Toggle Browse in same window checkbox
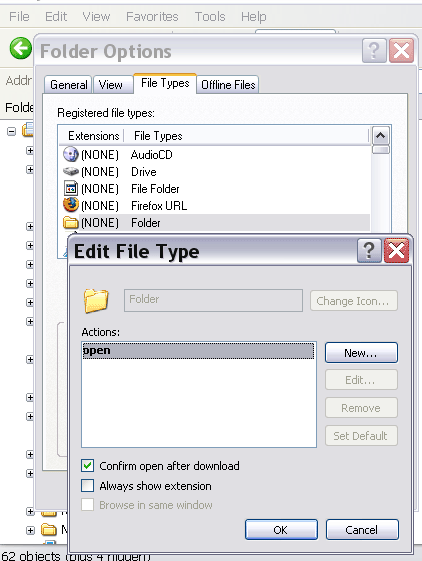Viewport: 422px width, 561px height. pos(87,505)
